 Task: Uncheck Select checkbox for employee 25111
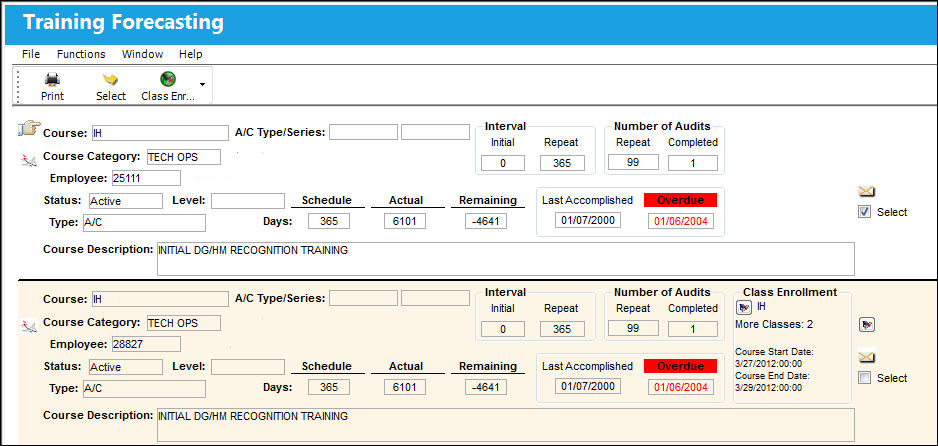pyautogui.click(x=864, y=212)
